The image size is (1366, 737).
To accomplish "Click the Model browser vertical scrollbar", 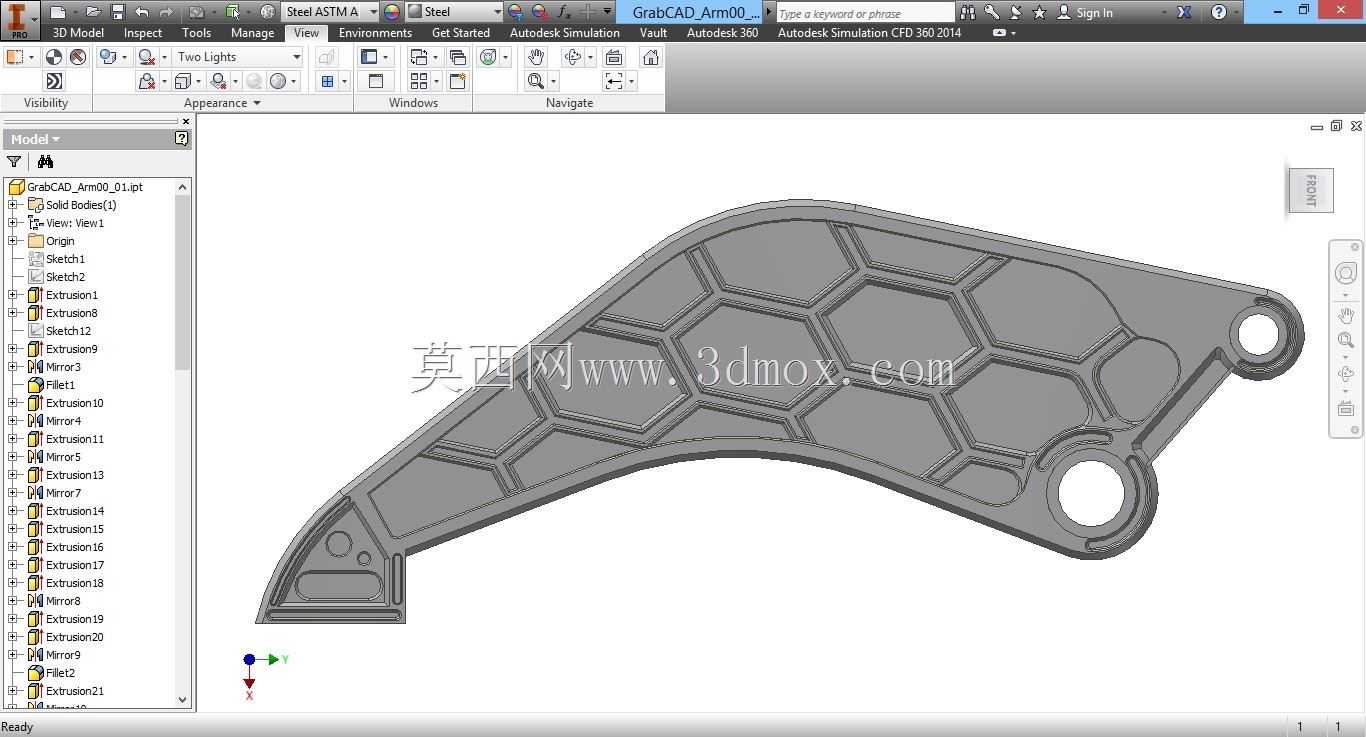I will tap(182, 283).
